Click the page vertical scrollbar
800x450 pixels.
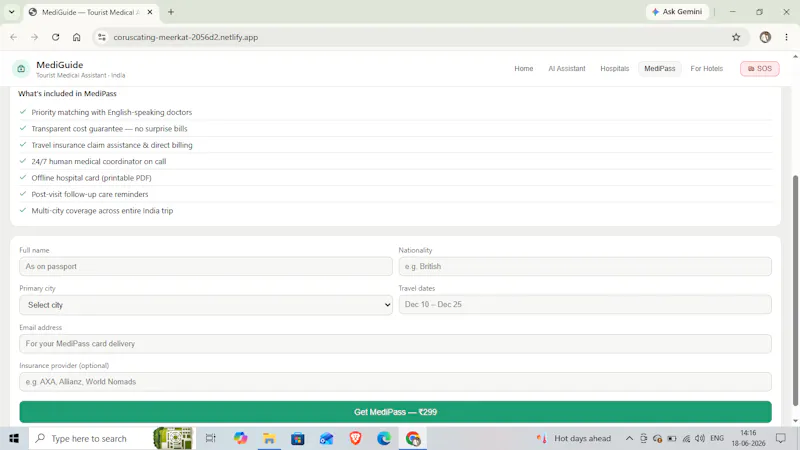coord(795,291)
